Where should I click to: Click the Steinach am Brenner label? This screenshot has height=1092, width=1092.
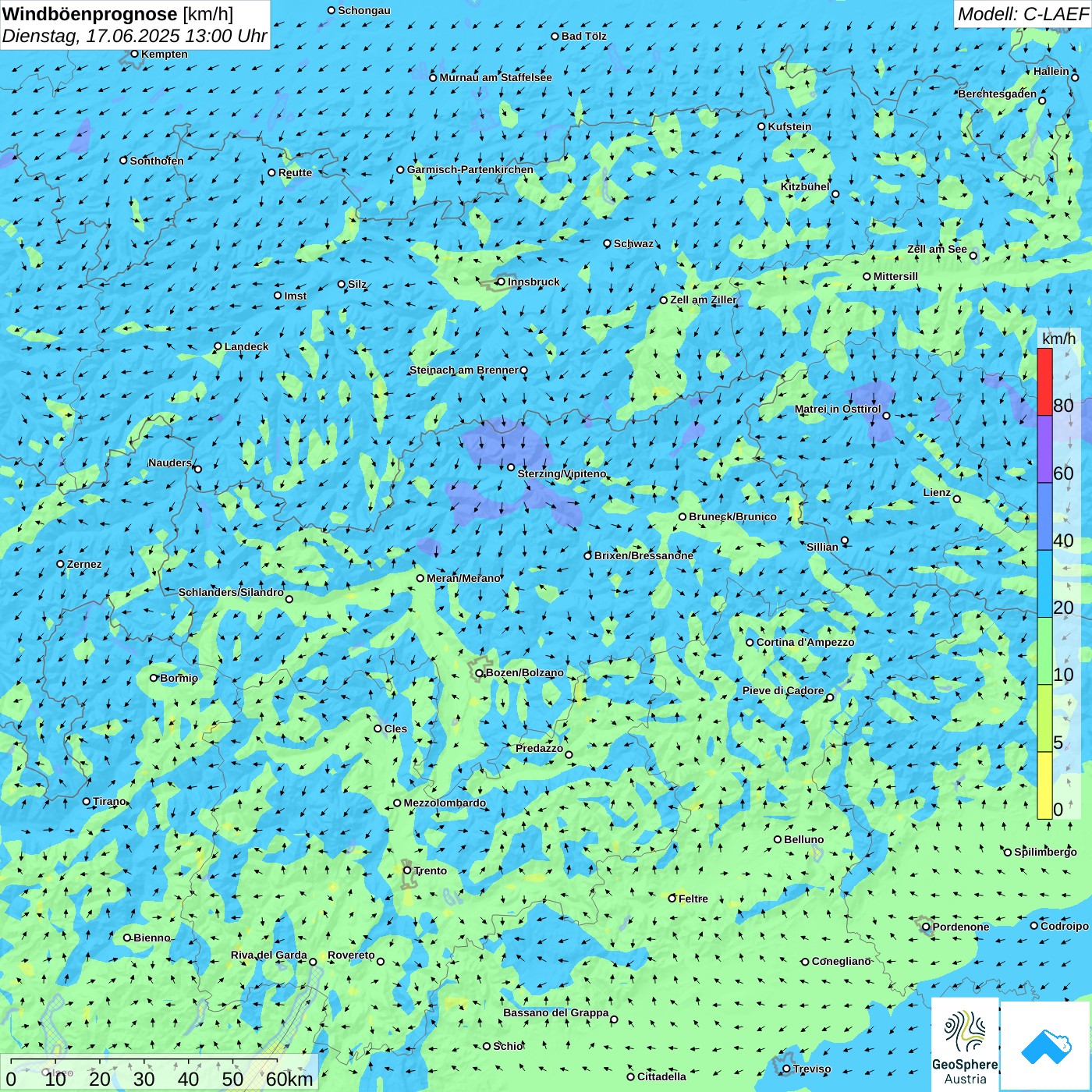point(464,370)
